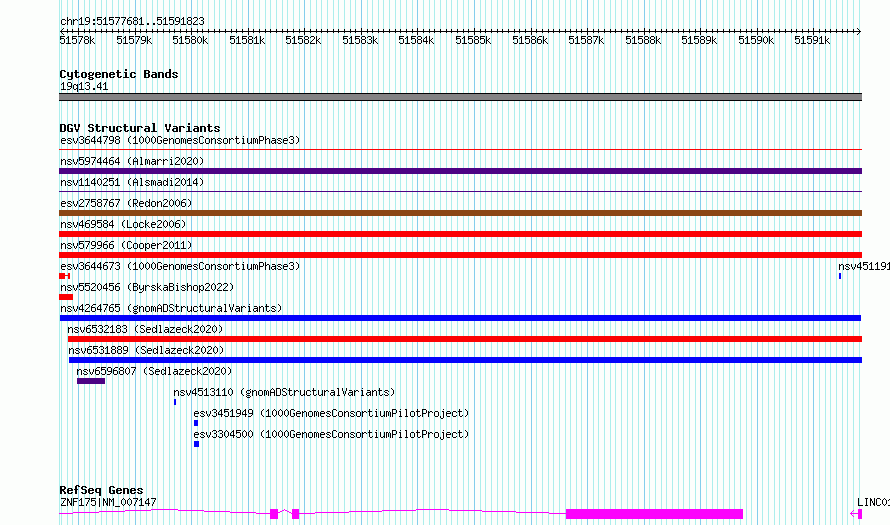Select the blue nsv4264765 variant bar

460,318
